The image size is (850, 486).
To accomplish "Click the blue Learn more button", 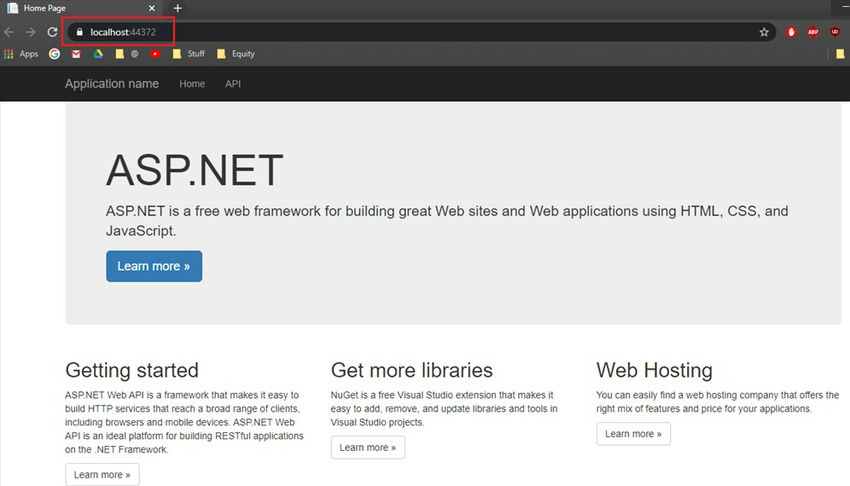I will point(154,266).
